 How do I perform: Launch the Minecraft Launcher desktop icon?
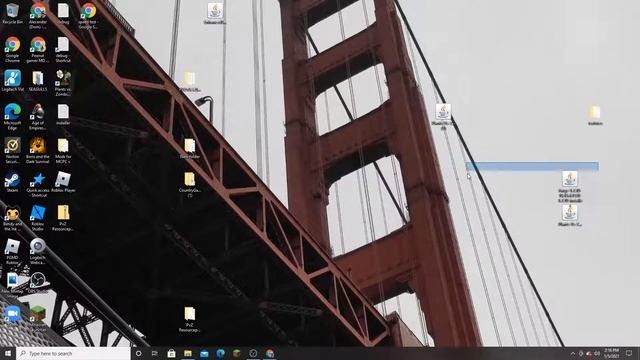click(x=38, y=318)
